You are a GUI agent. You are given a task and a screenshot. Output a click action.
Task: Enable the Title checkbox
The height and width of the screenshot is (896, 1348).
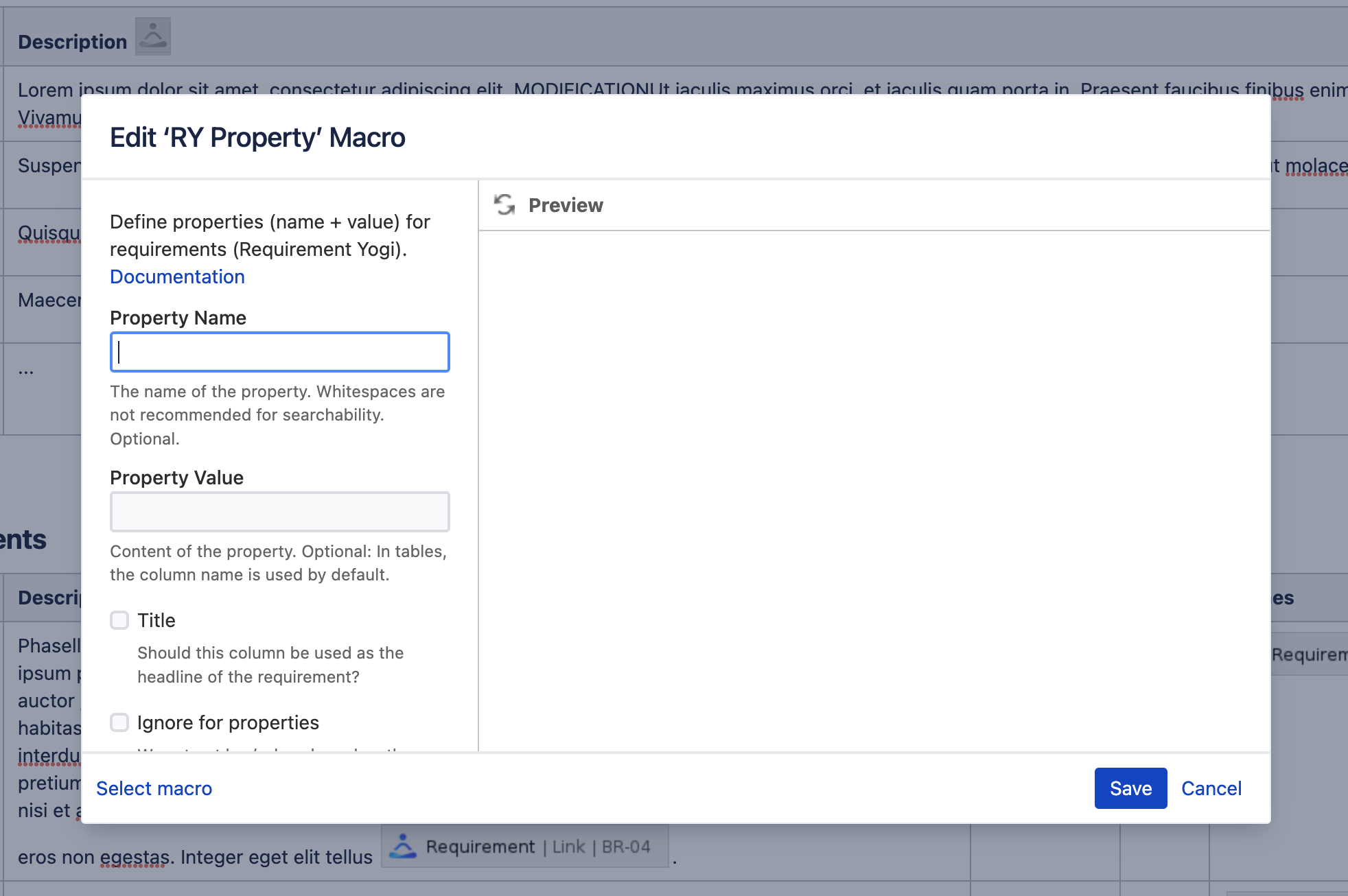pos(119,620)
